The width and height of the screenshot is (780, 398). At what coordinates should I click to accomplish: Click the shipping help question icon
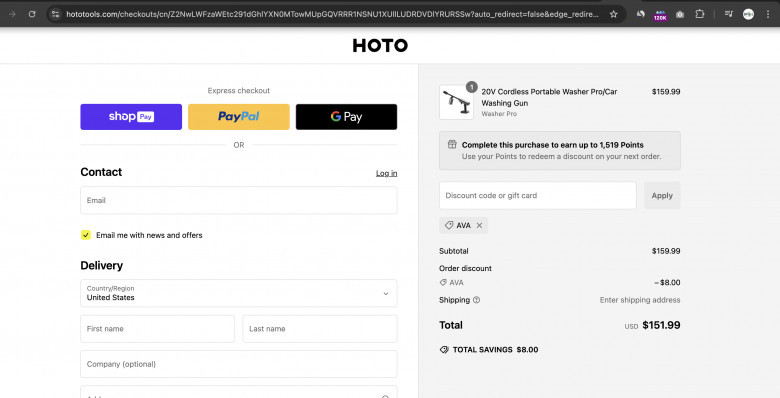pyautogui.click(x=476, y=300)
